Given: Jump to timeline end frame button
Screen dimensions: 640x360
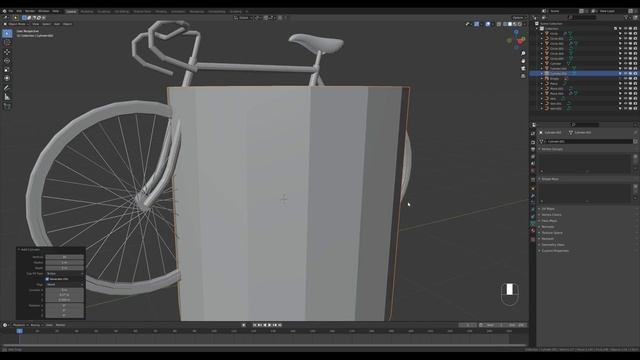Looking at the screenshot, I should coord(280,325).
